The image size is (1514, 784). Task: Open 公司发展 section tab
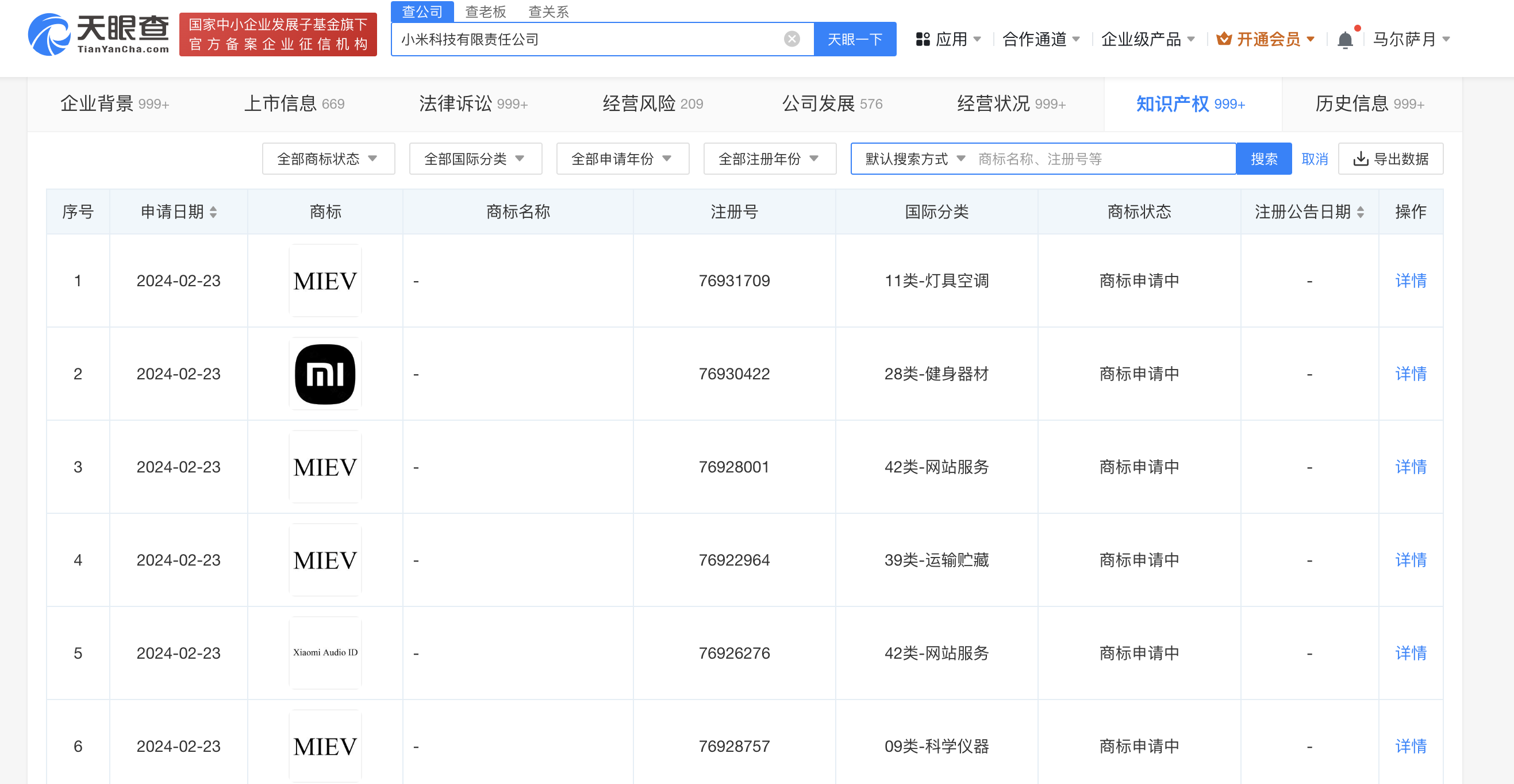pyautogui.click(x=832, y=104)
